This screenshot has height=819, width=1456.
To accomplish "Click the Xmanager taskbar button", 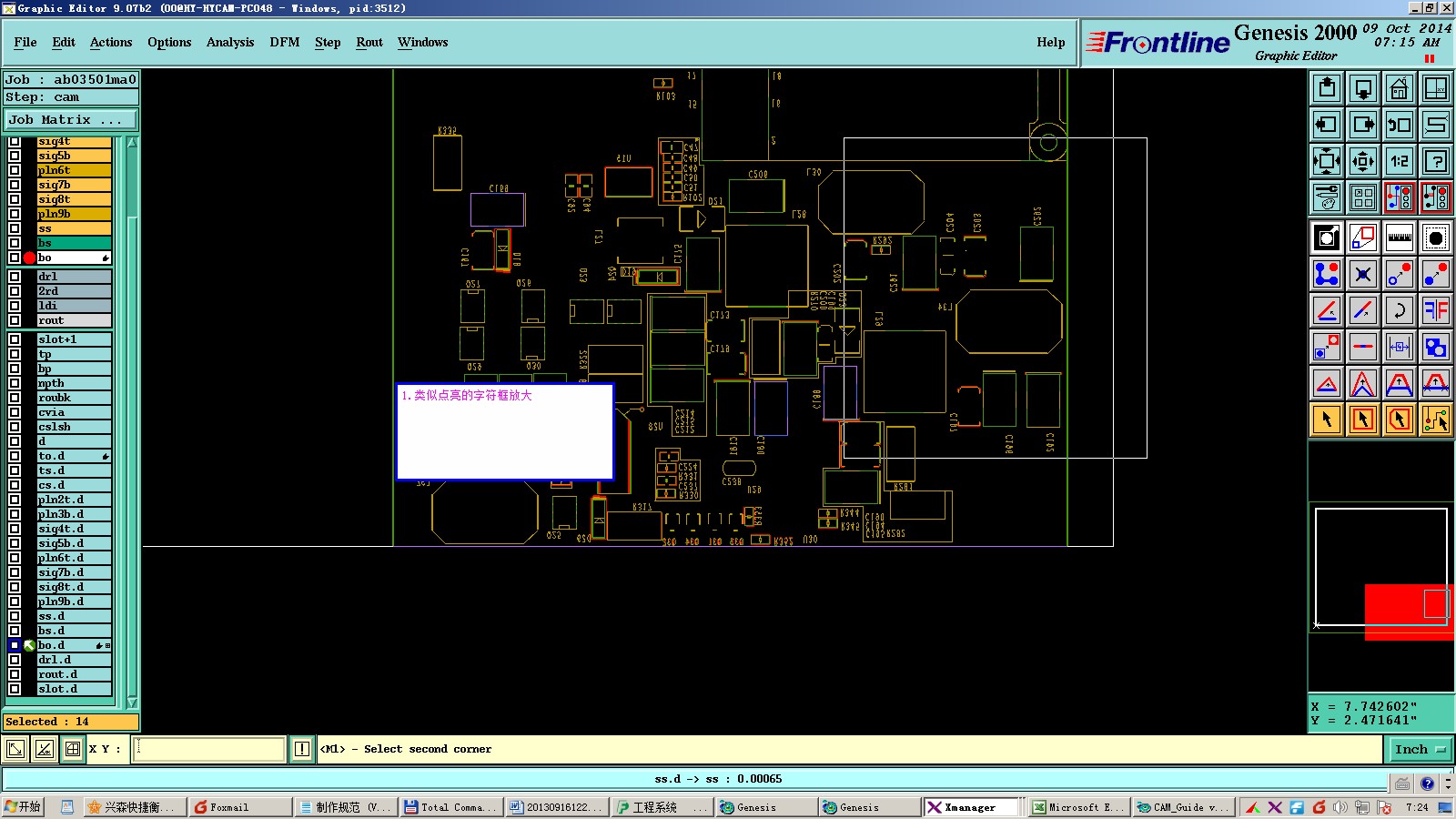I will (974, 807).
